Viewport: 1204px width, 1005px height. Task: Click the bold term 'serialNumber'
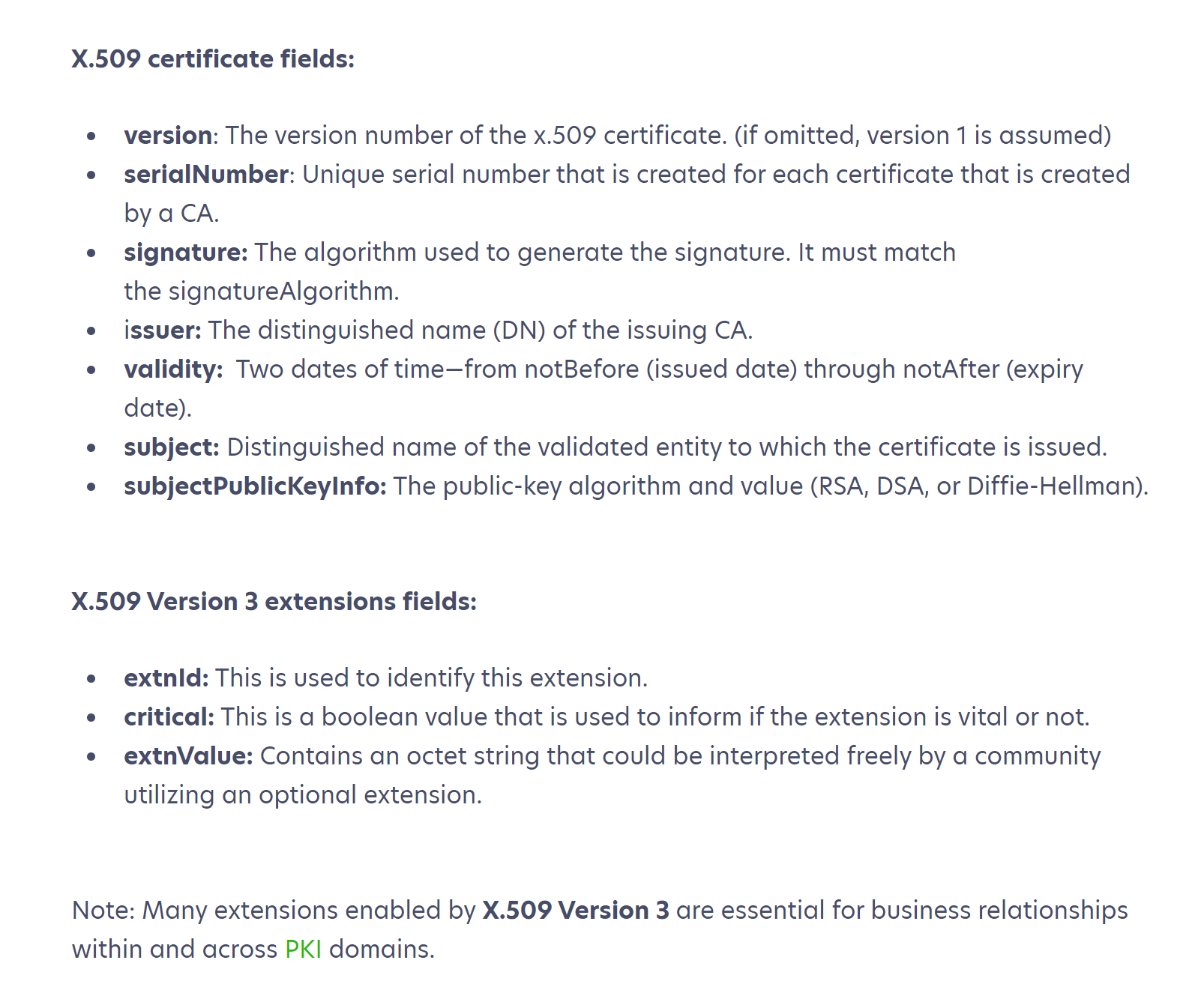coord(206,174)
